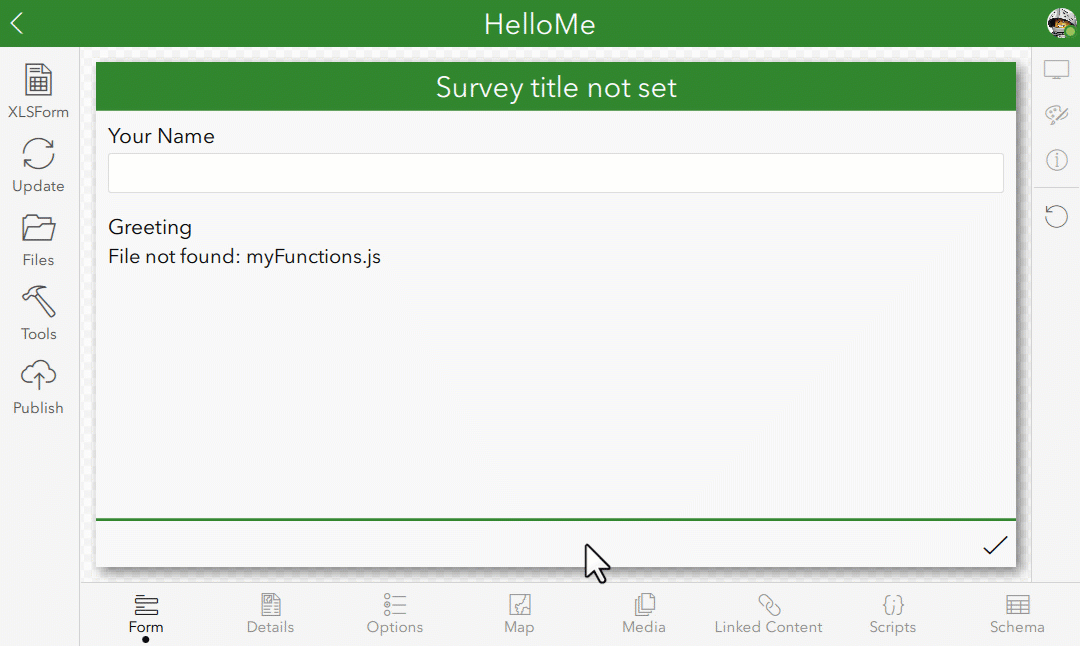The width and height of the screenshot is (1080, 646).
Task: Open the survey Options tab
Action: coord(394,612)
